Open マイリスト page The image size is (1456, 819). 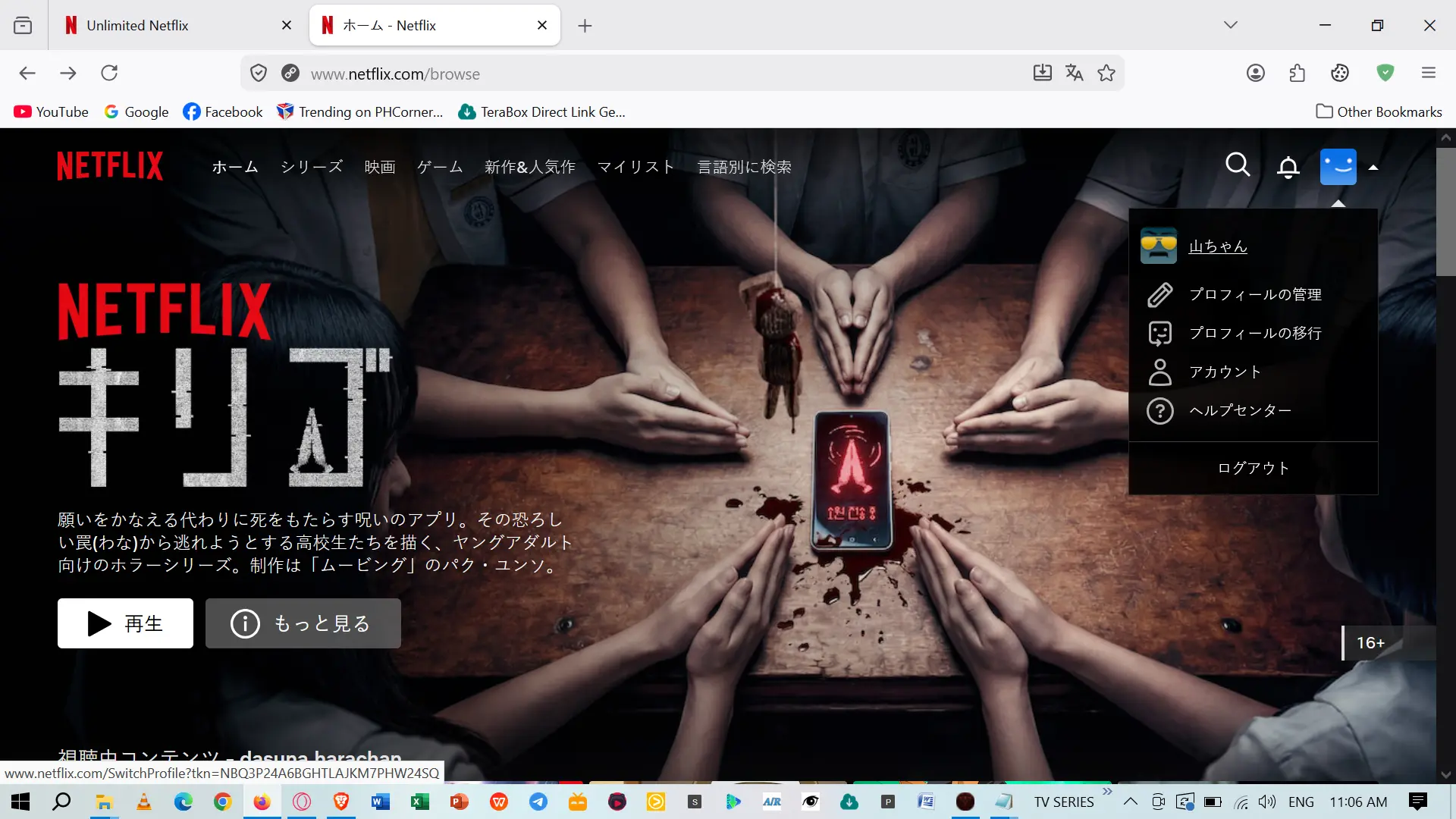[636, 167]
